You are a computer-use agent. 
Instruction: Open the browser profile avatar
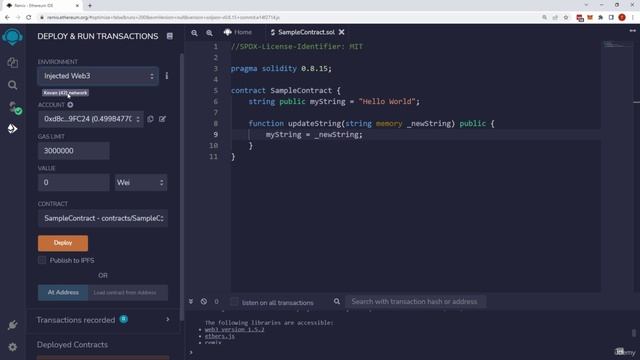(x=622, y=18)
